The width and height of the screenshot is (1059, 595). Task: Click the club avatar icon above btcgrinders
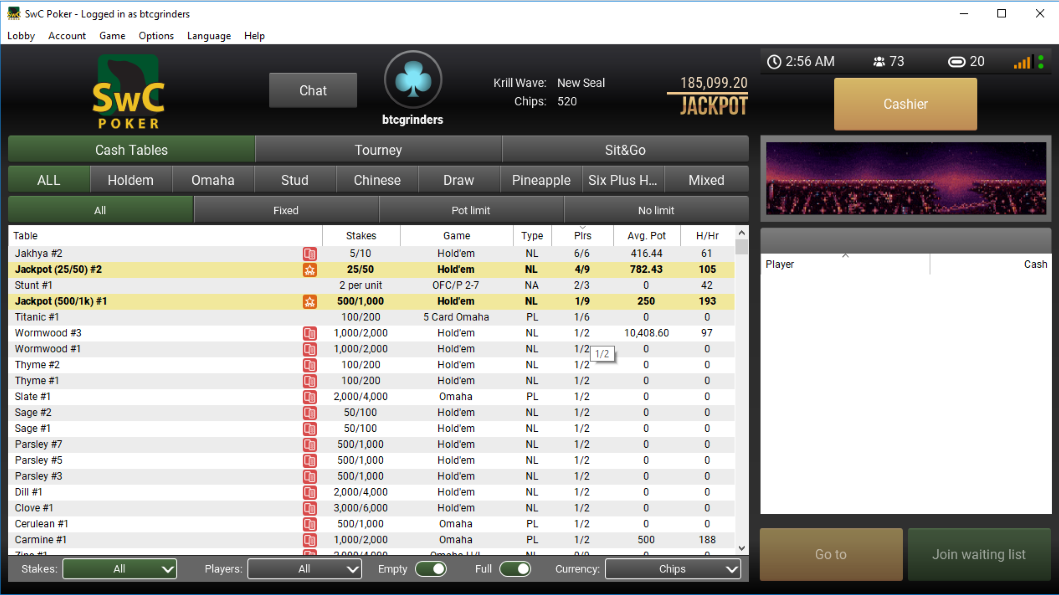pyautogui.click(x=413, y=80)
